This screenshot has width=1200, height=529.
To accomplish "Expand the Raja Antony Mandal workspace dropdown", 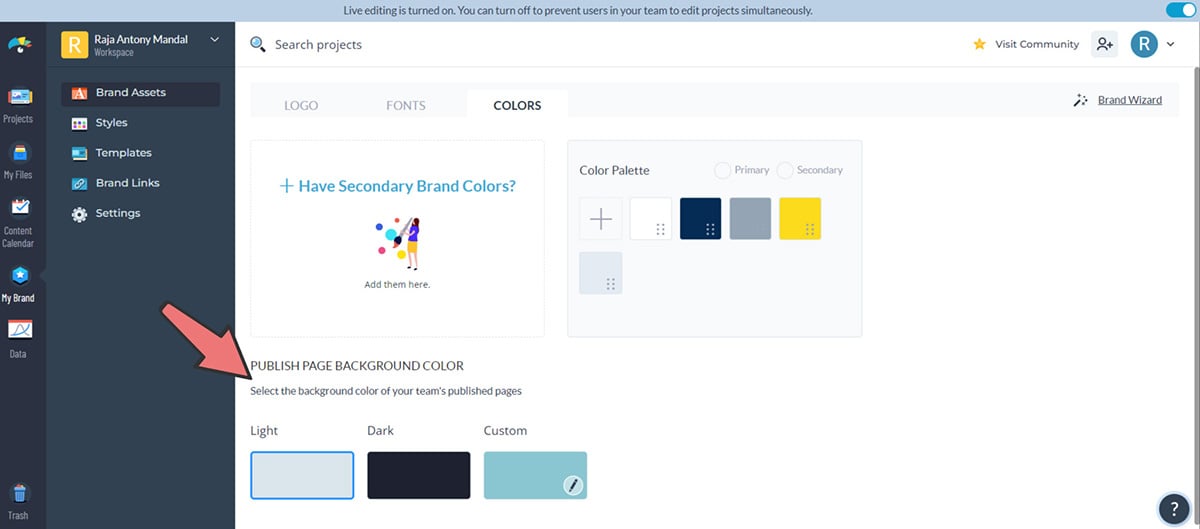I will [x=214, y=40].
